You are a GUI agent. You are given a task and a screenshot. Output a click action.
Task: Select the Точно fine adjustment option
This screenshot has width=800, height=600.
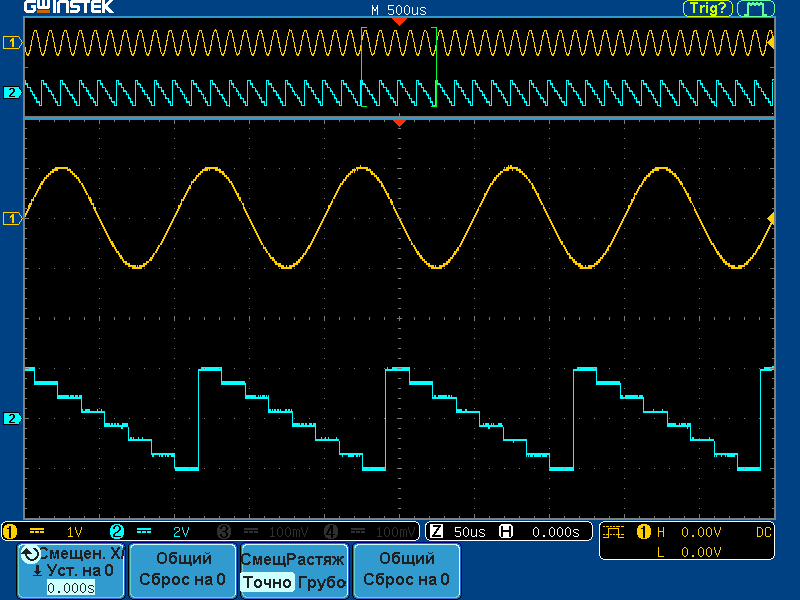(268, 582)
